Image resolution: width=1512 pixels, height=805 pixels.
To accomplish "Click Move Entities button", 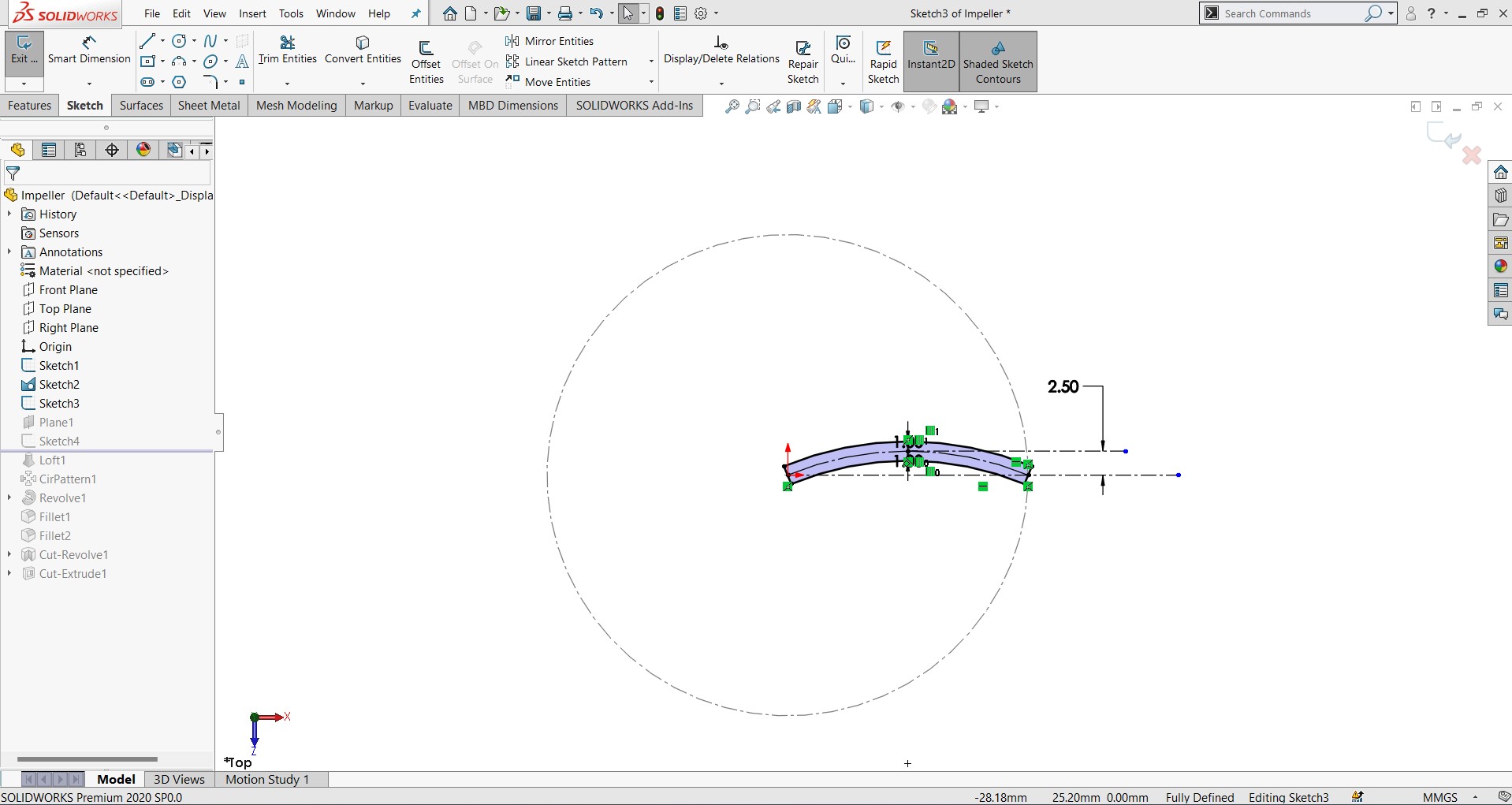I will click(x=549, y=82).
